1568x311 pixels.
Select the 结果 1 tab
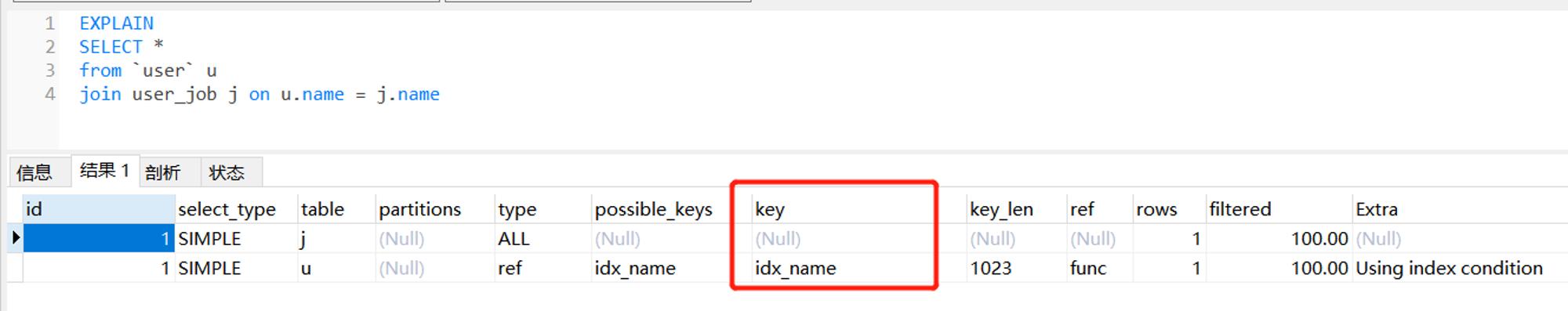[104, 171]
